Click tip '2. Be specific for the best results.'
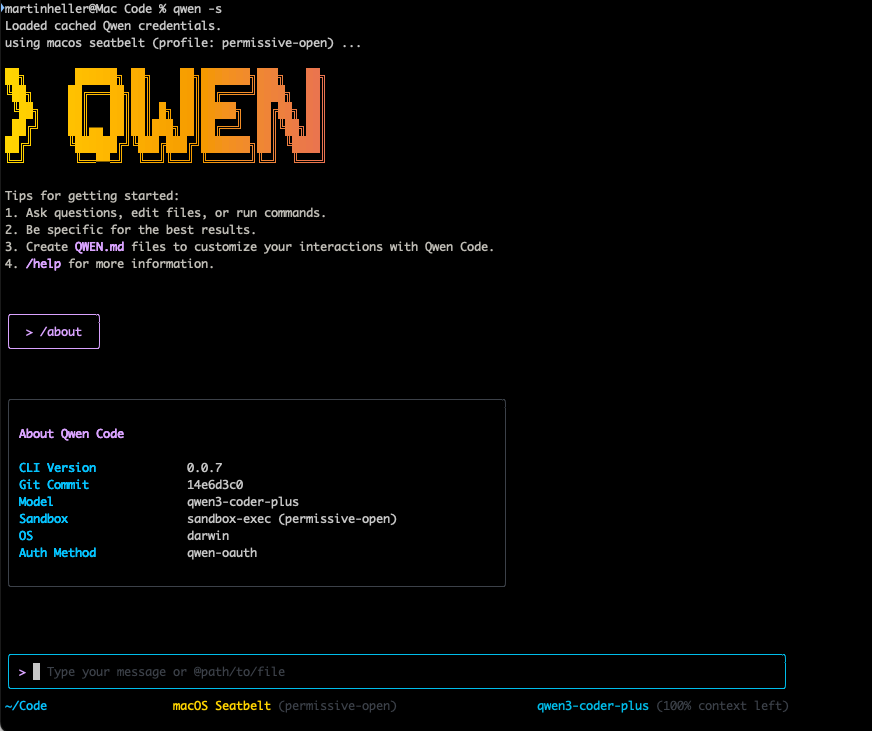The height and width of the screenshot is (731, 872). (130, 230)
